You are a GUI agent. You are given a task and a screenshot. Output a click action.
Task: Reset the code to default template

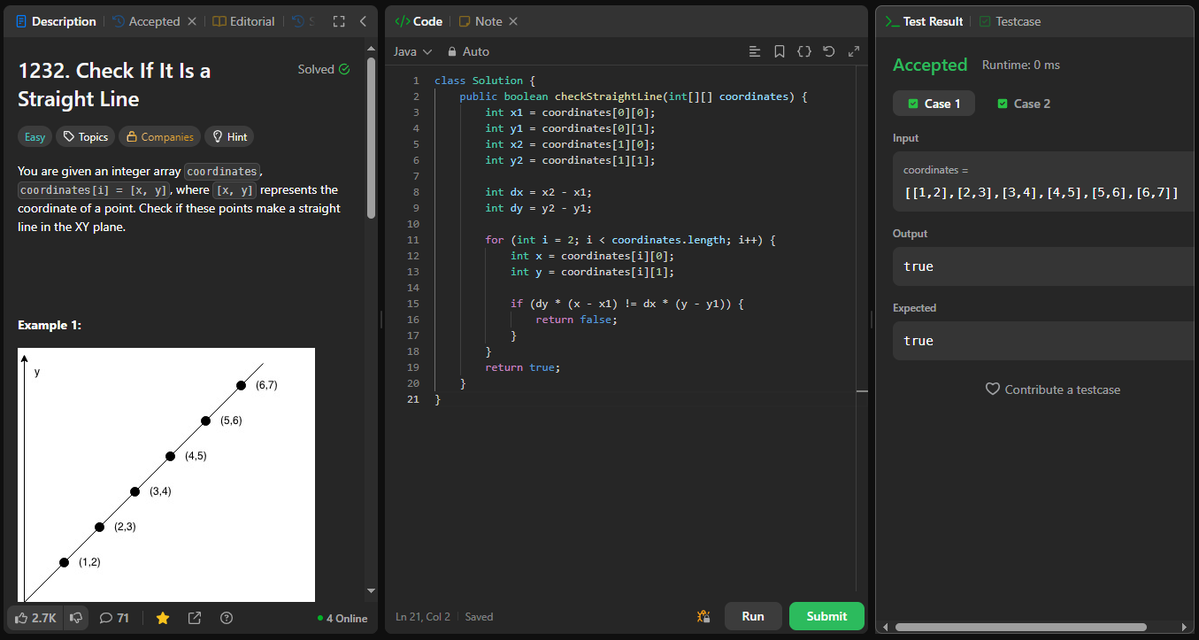[829, 51]
